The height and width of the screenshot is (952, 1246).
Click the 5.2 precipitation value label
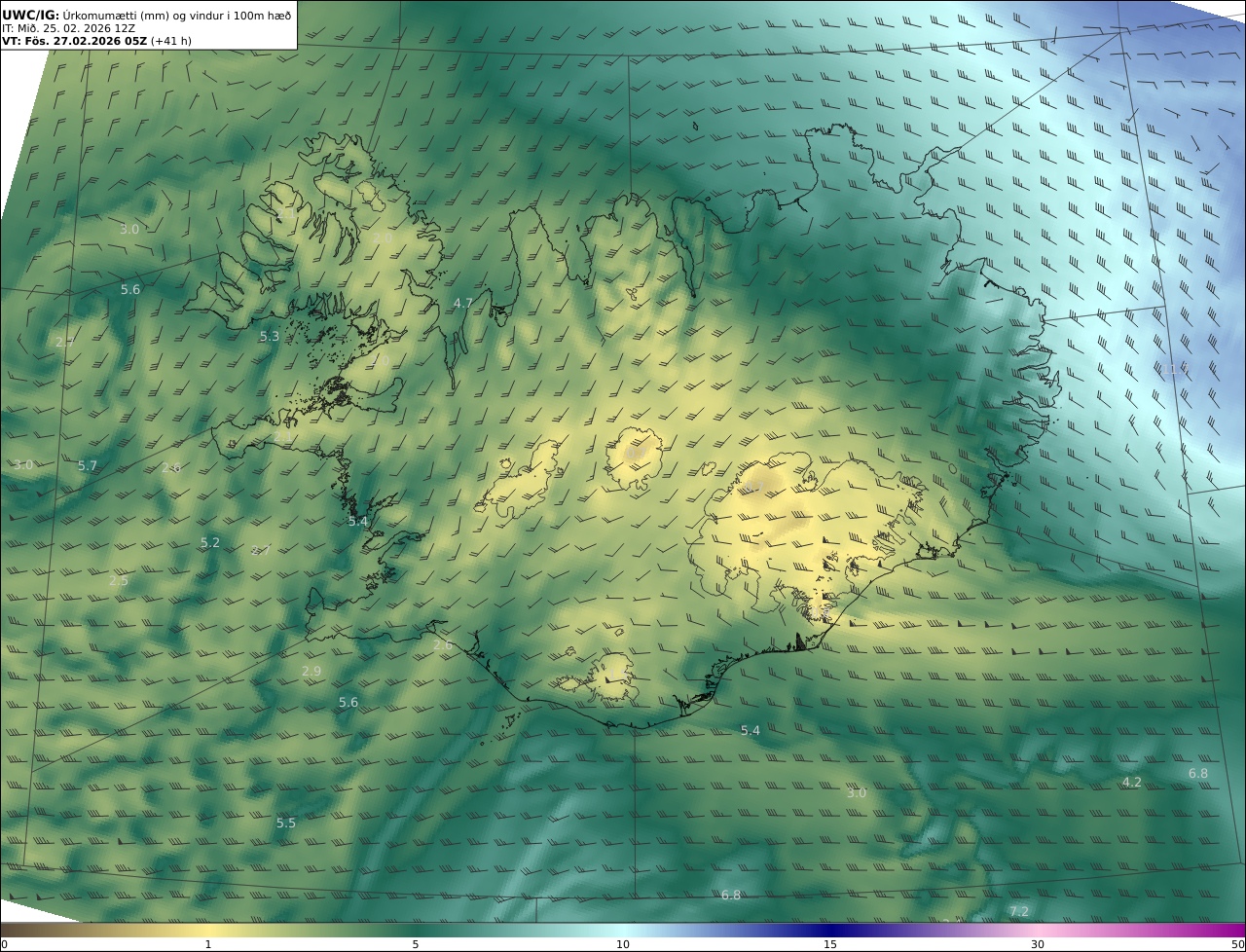pos(210,543)
